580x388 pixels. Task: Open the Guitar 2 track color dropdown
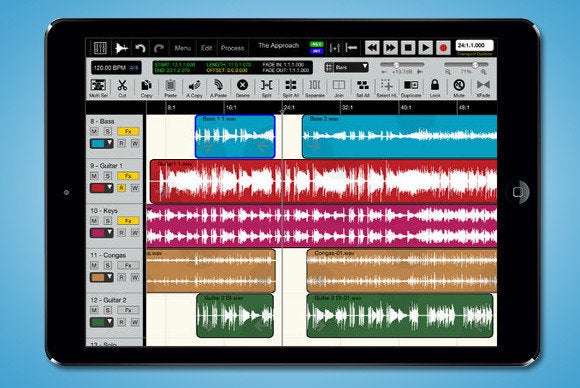tap(101, 322)
